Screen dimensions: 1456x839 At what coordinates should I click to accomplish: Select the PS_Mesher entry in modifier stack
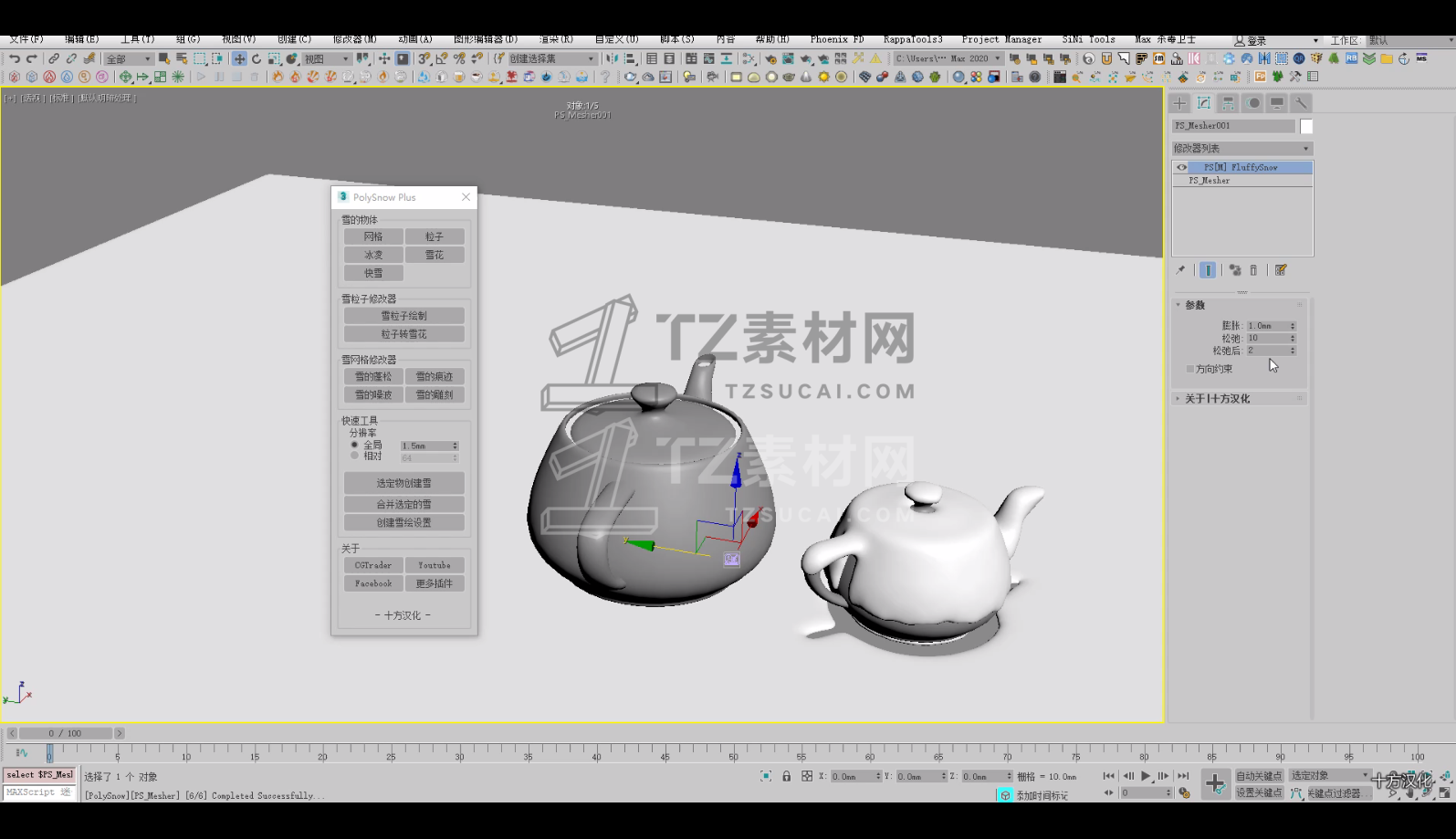pos(1242,181)
